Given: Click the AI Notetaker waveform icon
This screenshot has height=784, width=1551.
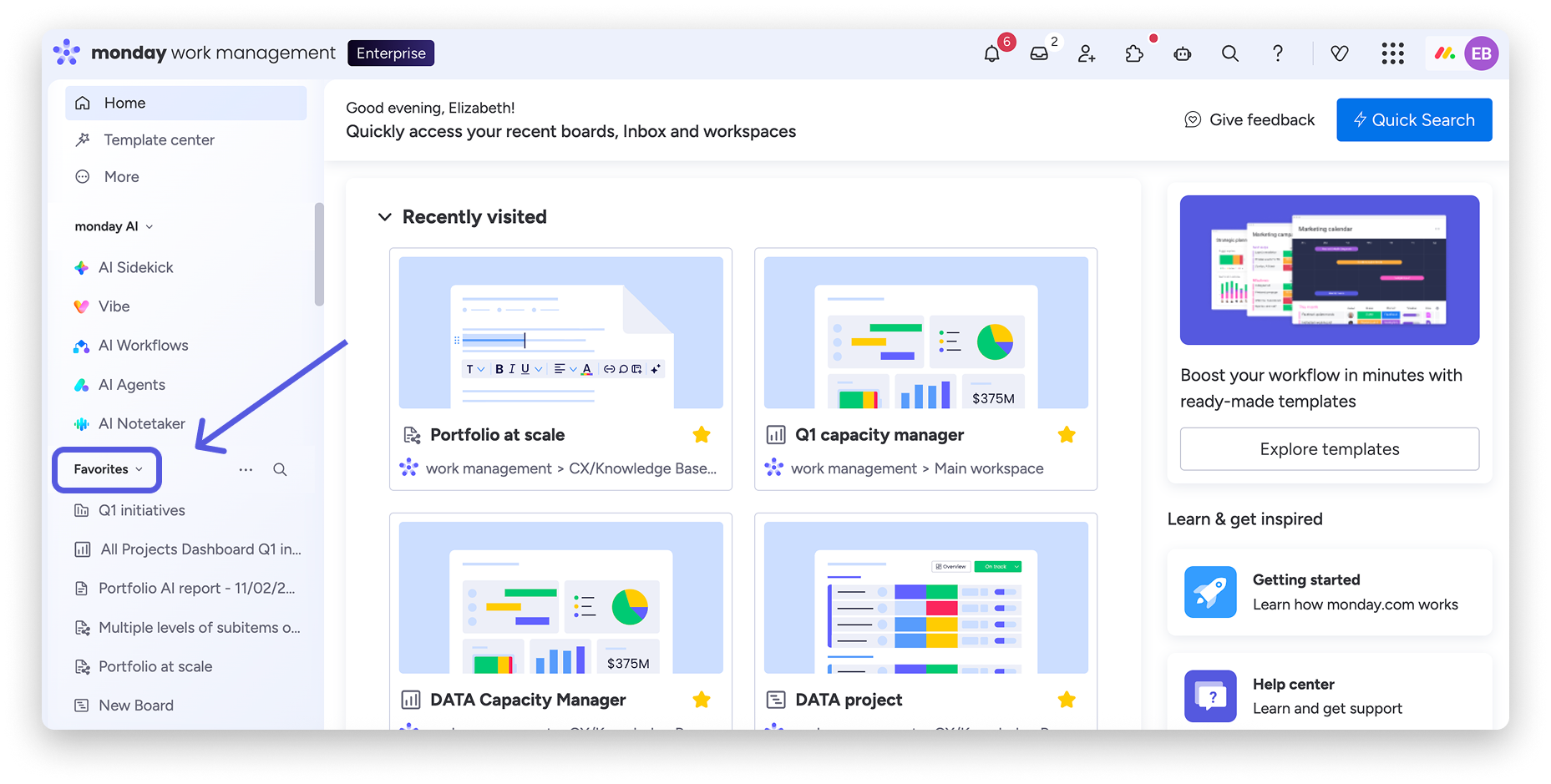Looking at the screenshot, I should pyautogui.click(x=81, y=423).
